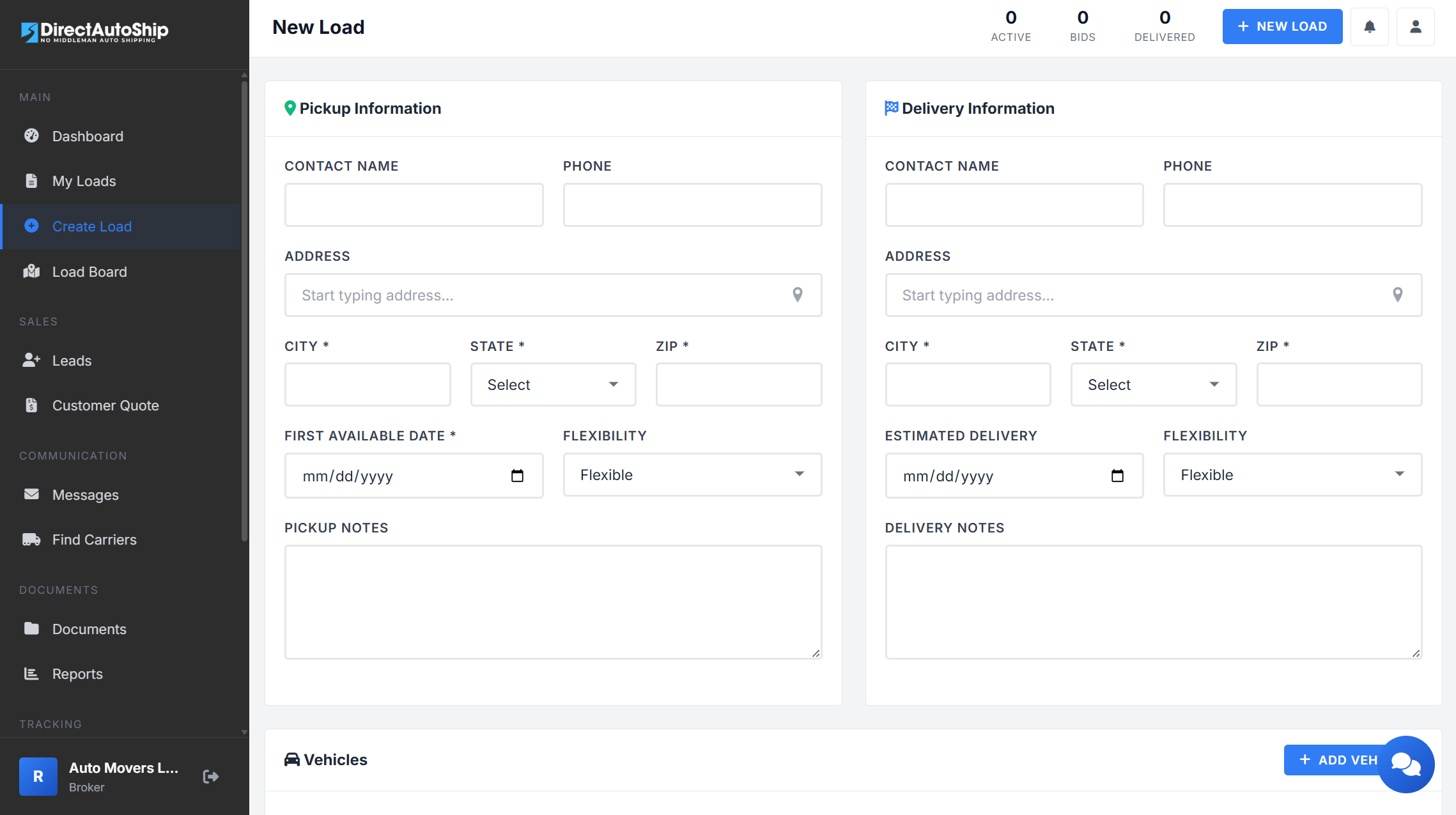Click the pickup address location pin icon
This screenshot has height=815, width=1456.
[x=797, y=295]
